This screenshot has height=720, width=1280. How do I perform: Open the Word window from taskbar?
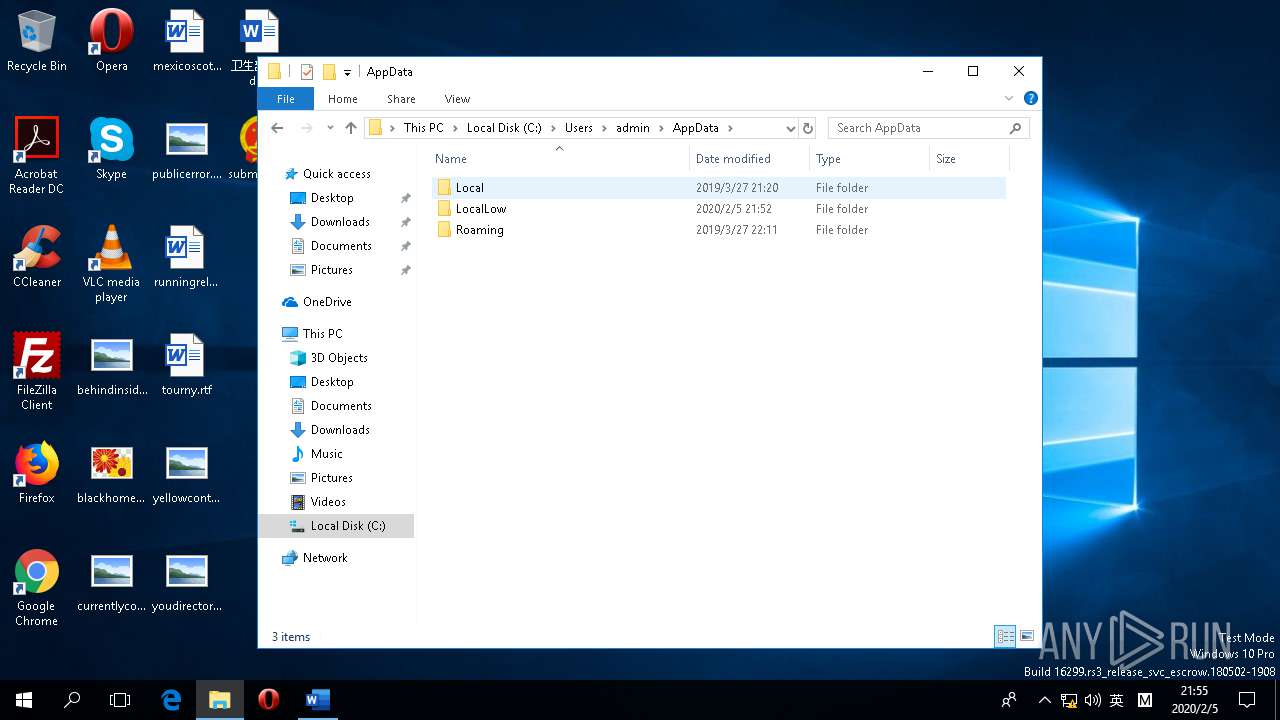[317, 700]
